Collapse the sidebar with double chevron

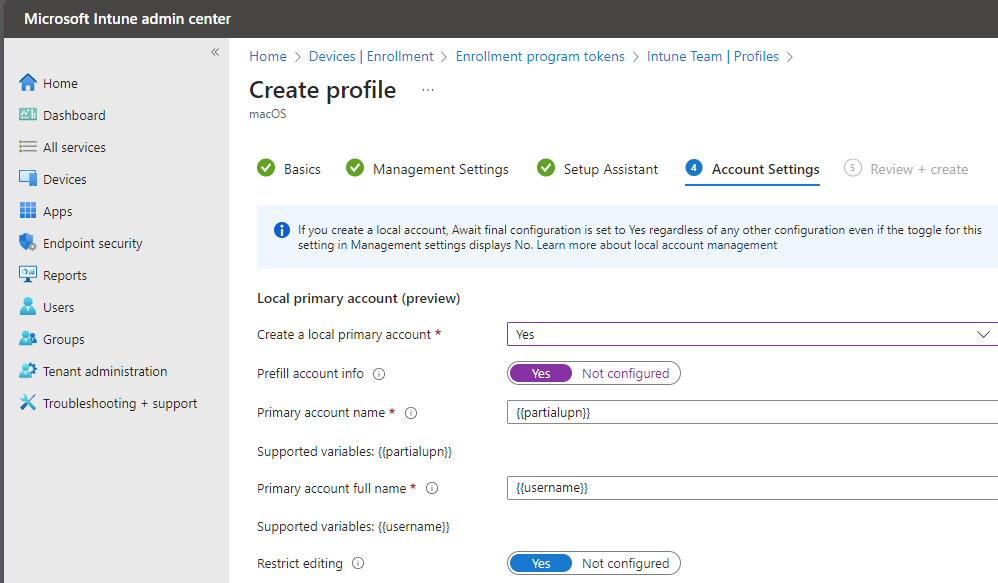215,52
